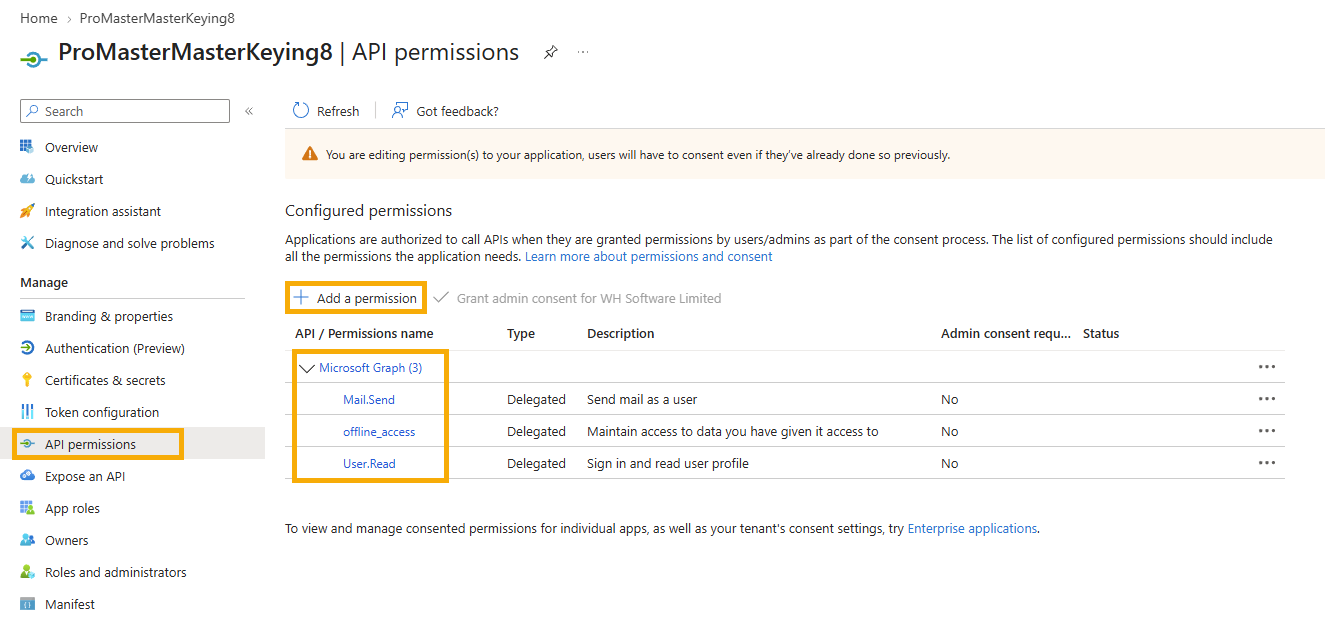Open Learn more about permissions and consent
Screen dimensions: 1325x629
click(x=649, y=256)
